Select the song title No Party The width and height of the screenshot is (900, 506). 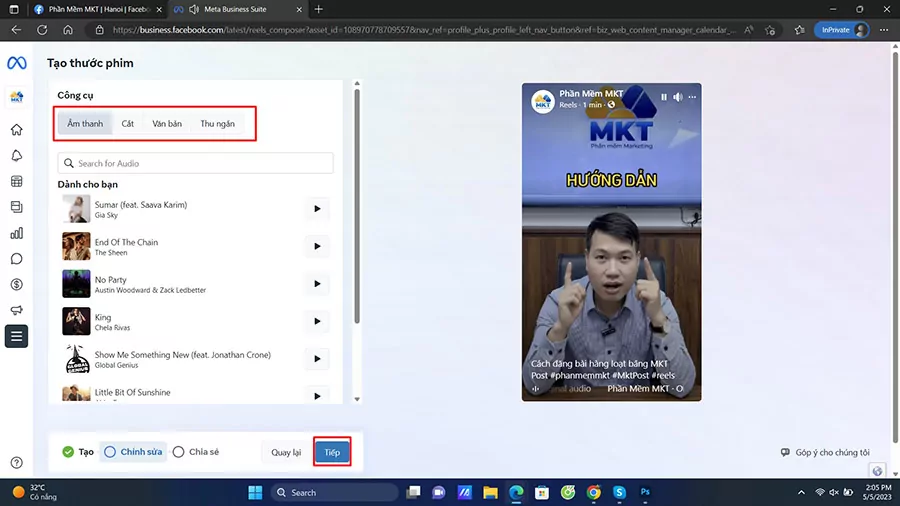point(111,280)
